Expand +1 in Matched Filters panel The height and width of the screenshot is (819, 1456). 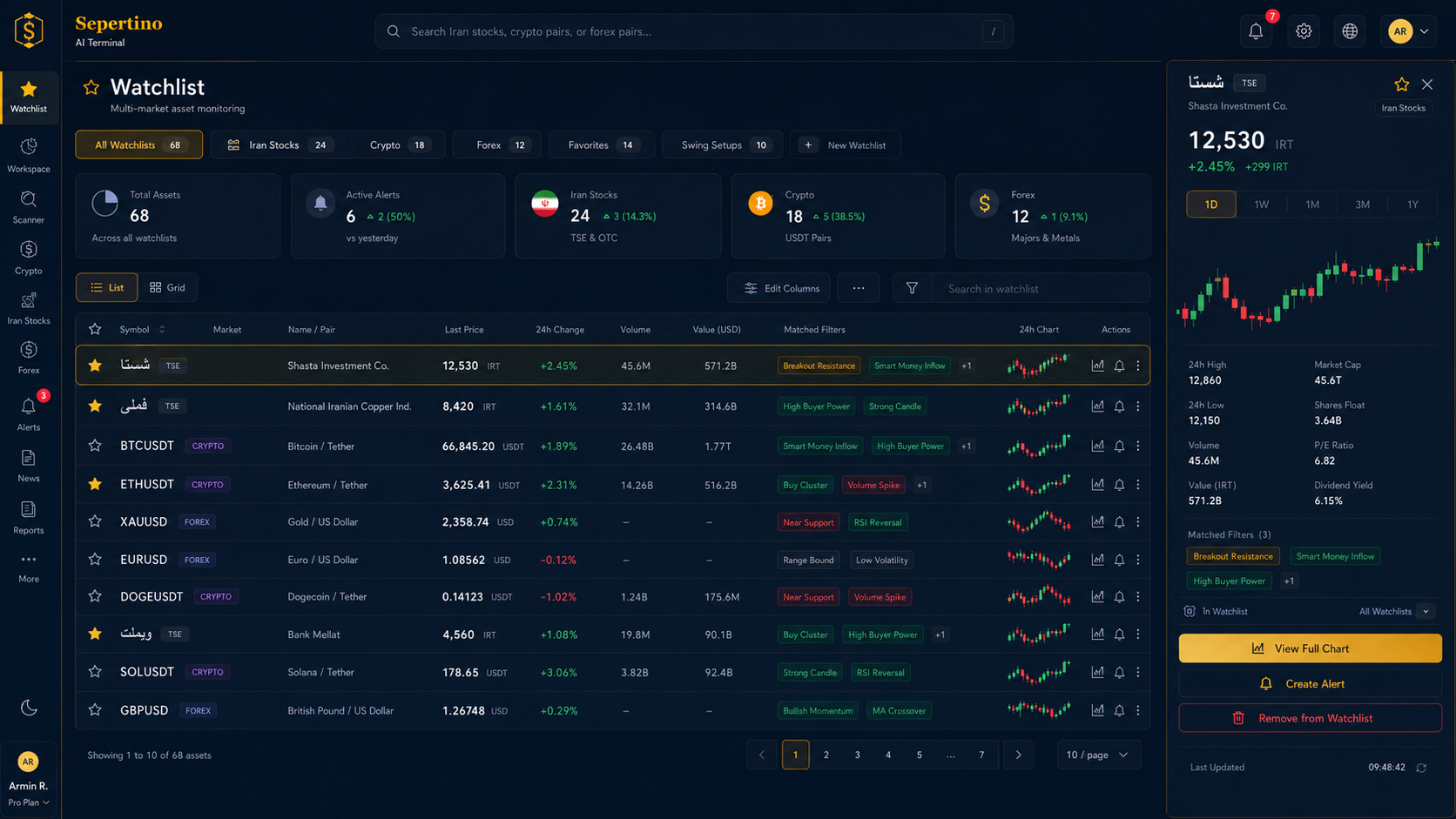point(1289,581)
